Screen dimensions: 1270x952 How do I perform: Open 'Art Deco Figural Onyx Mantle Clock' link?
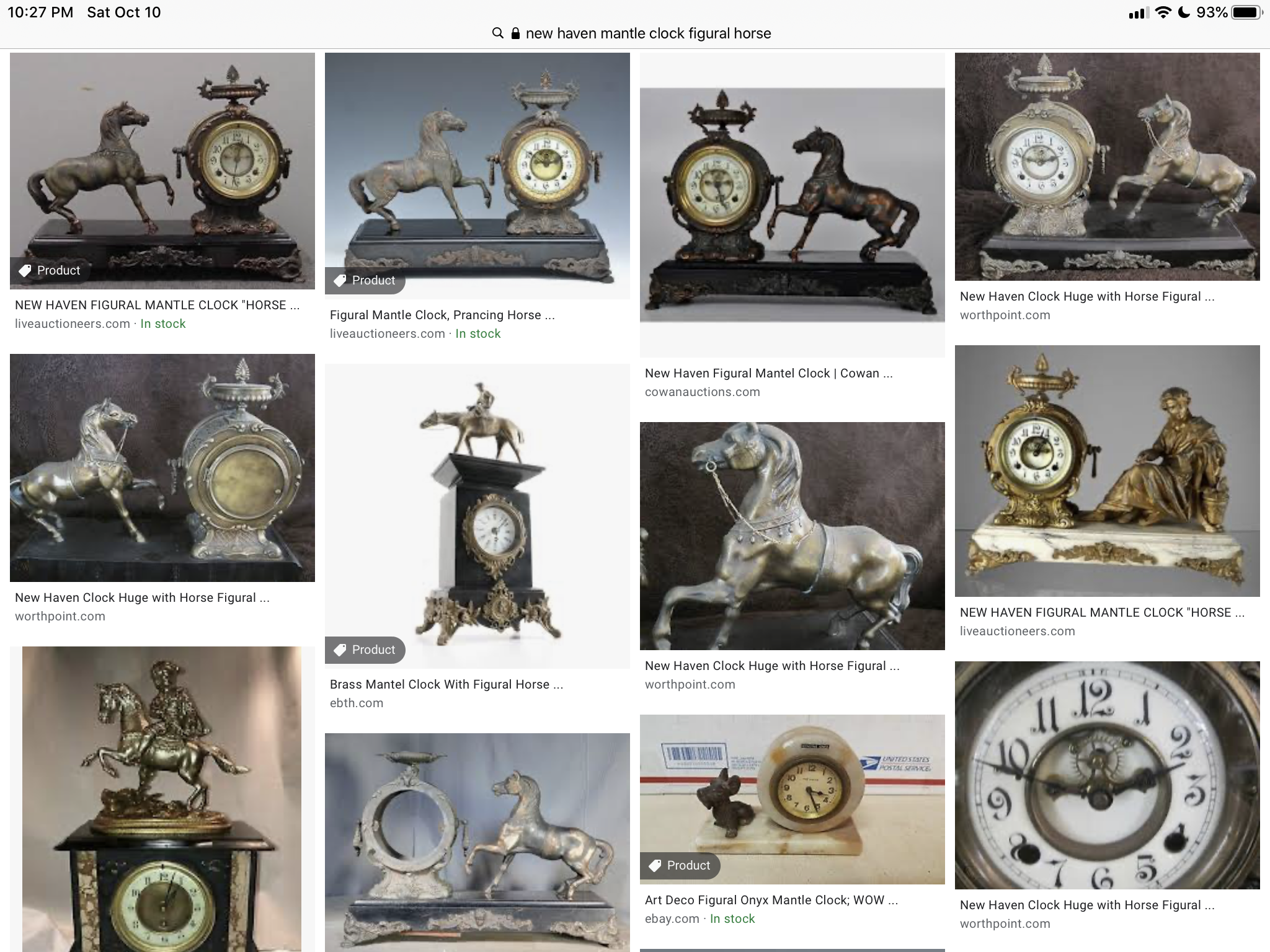coord(771,900)
